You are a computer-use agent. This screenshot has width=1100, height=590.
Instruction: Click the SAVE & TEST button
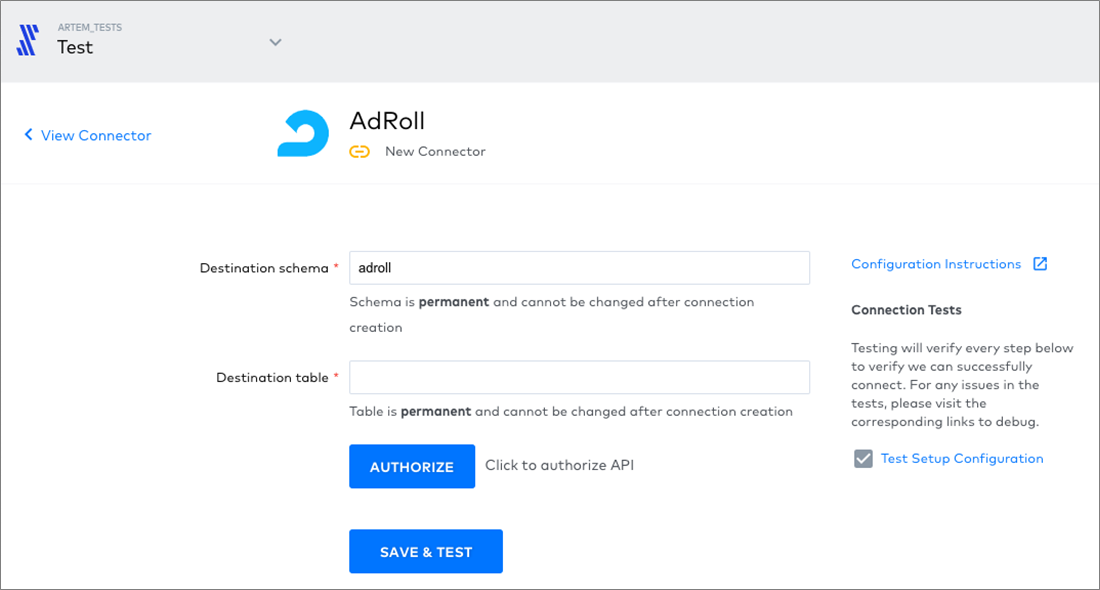426,551
